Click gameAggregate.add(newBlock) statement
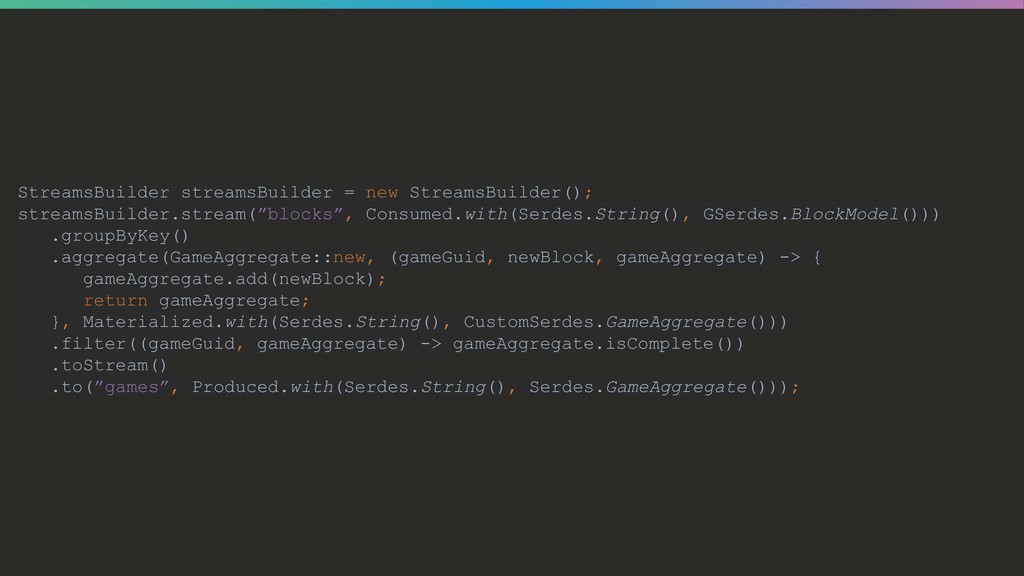The height and width of the screenshot is (576, 1024). [x=234, y=280]
